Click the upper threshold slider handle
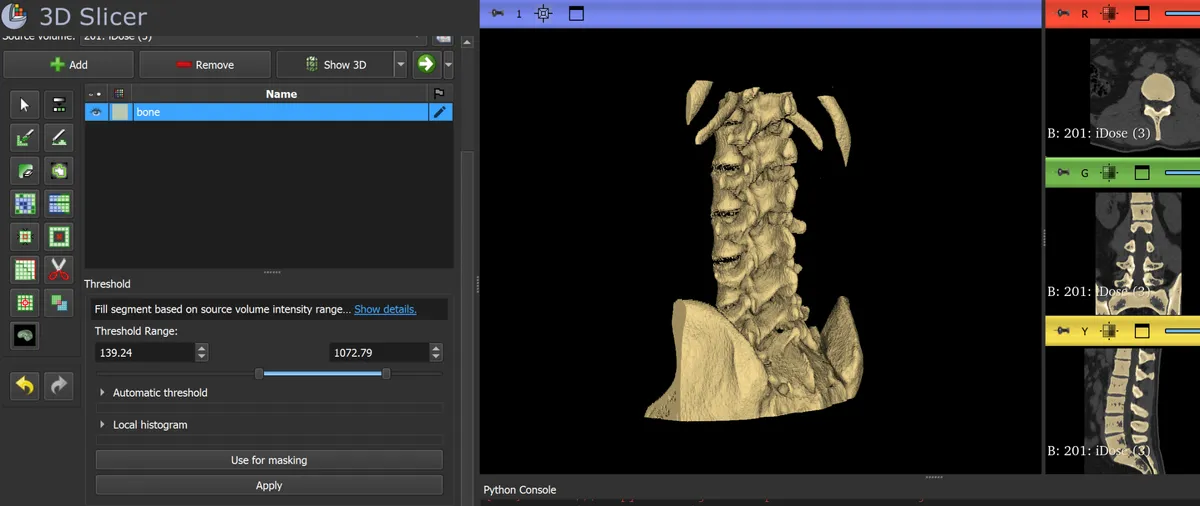 (386, 373)
